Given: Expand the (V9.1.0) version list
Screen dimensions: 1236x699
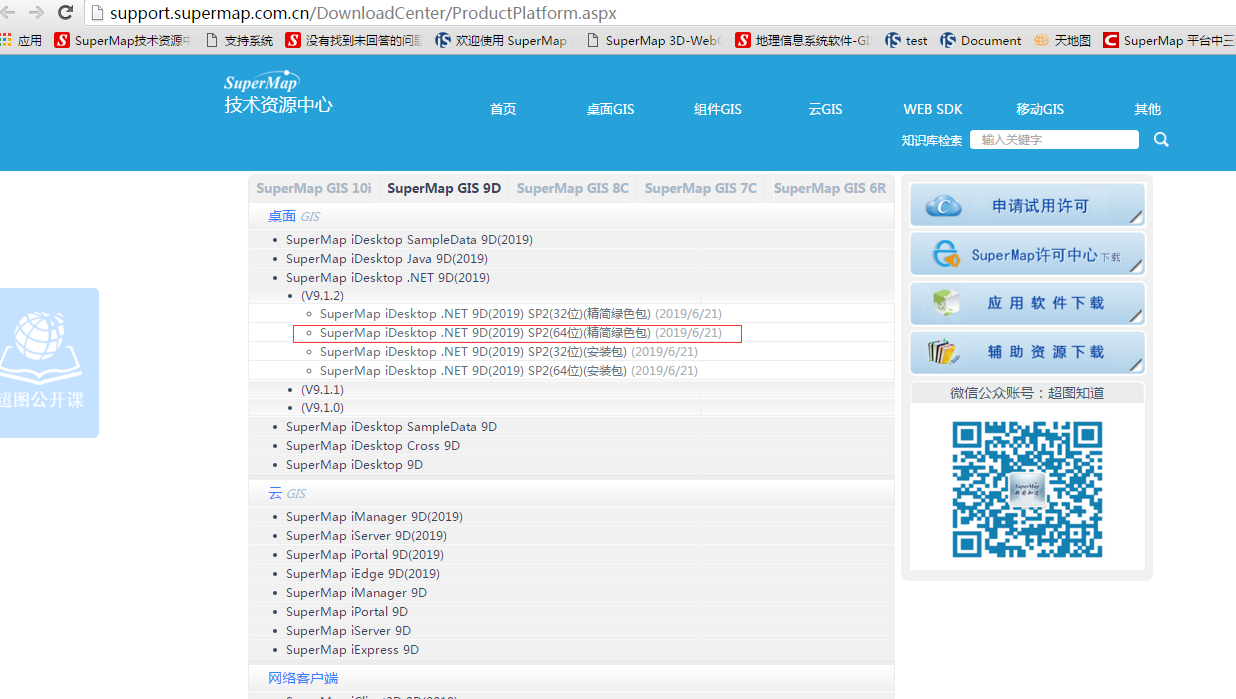Looking at the screenshot, I should (322, 408).
